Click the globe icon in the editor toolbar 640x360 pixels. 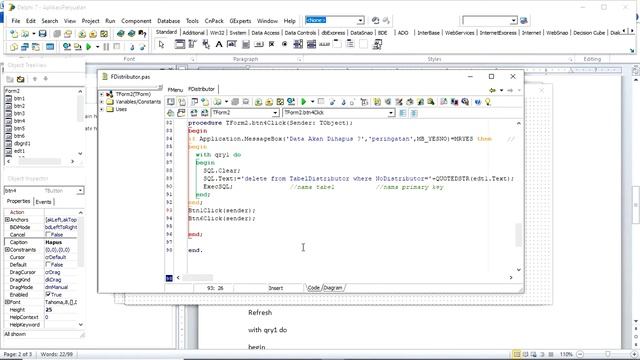pyautogui.click(x=291, y=102)
